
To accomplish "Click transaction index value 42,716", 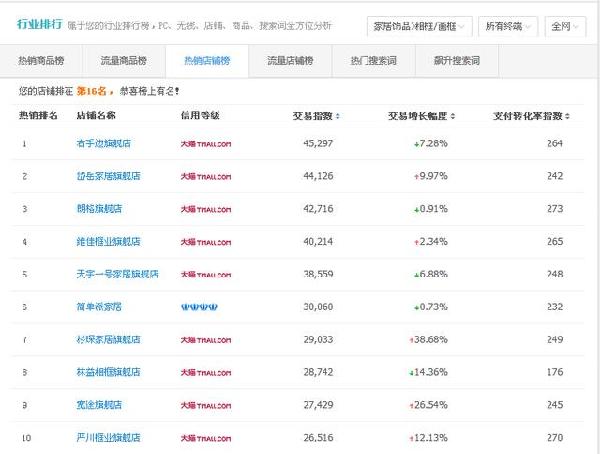I will (318, 209).
